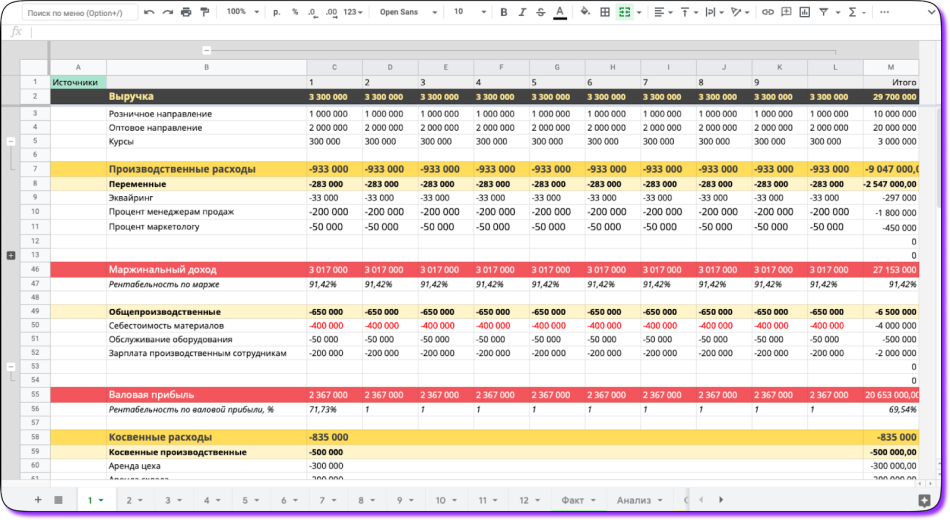Click the Create filter funnel icon
This screenshot has height=520, width=950.
(x=824, y=12)
